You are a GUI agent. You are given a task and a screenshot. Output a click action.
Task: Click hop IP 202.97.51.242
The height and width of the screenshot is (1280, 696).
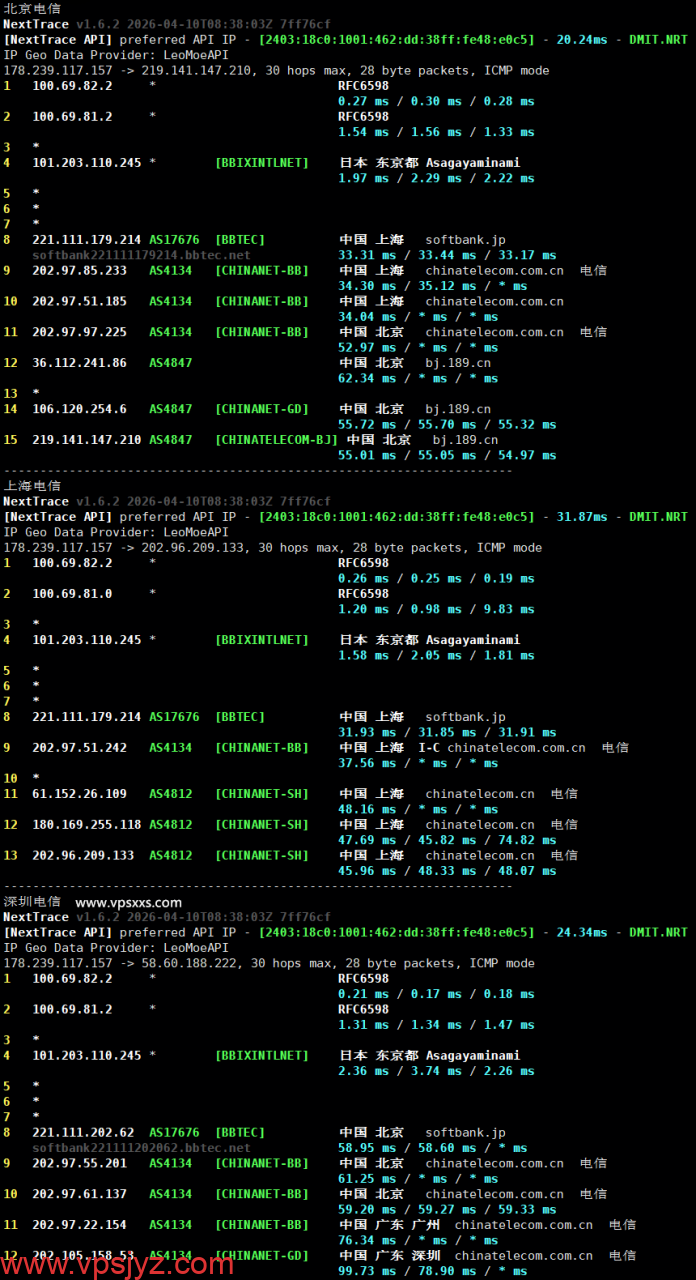coord(80,748)
